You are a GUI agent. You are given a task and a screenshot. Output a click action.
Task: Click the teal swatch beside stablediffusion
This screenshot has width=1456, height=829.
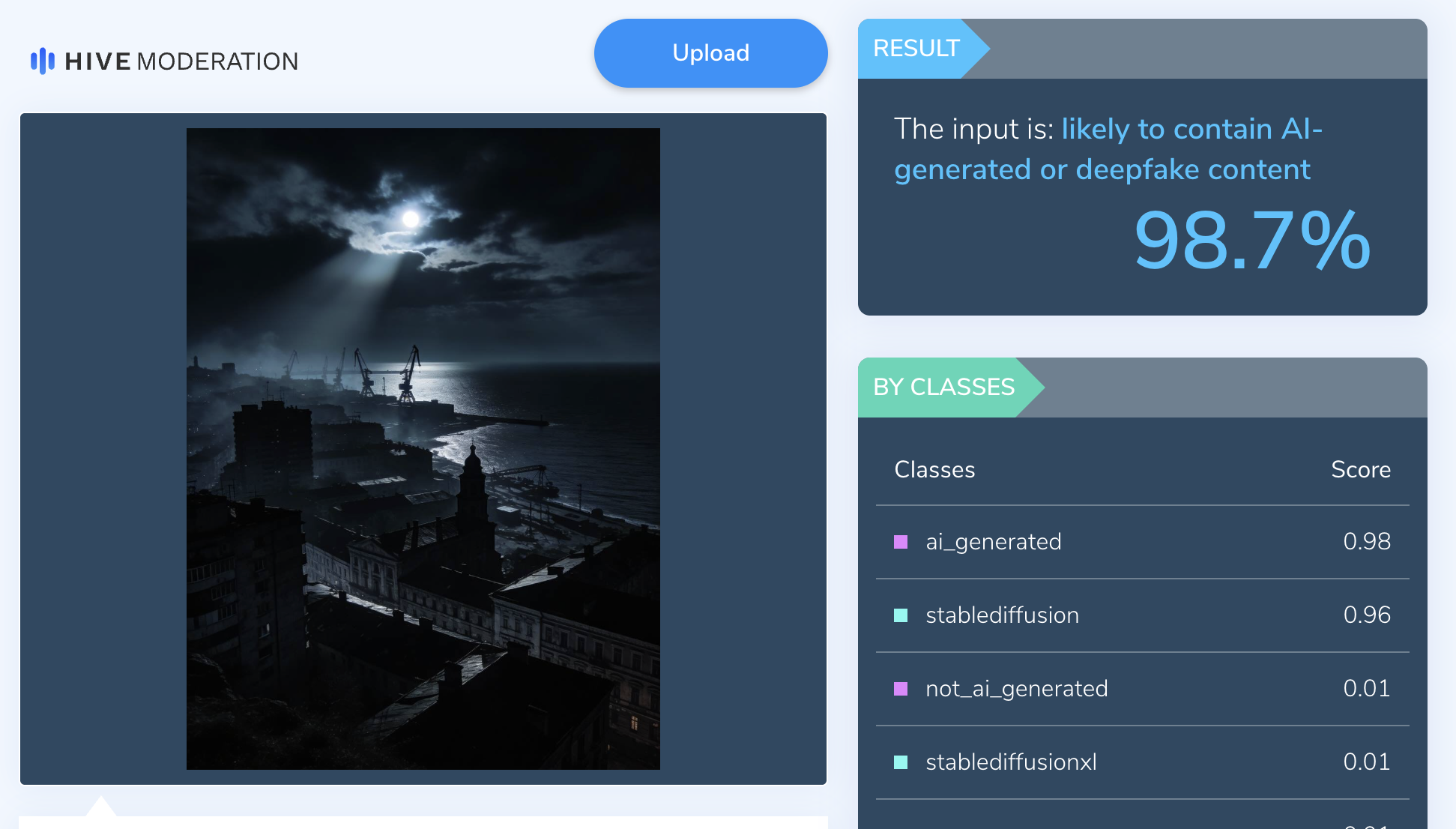tap(901, 615)
